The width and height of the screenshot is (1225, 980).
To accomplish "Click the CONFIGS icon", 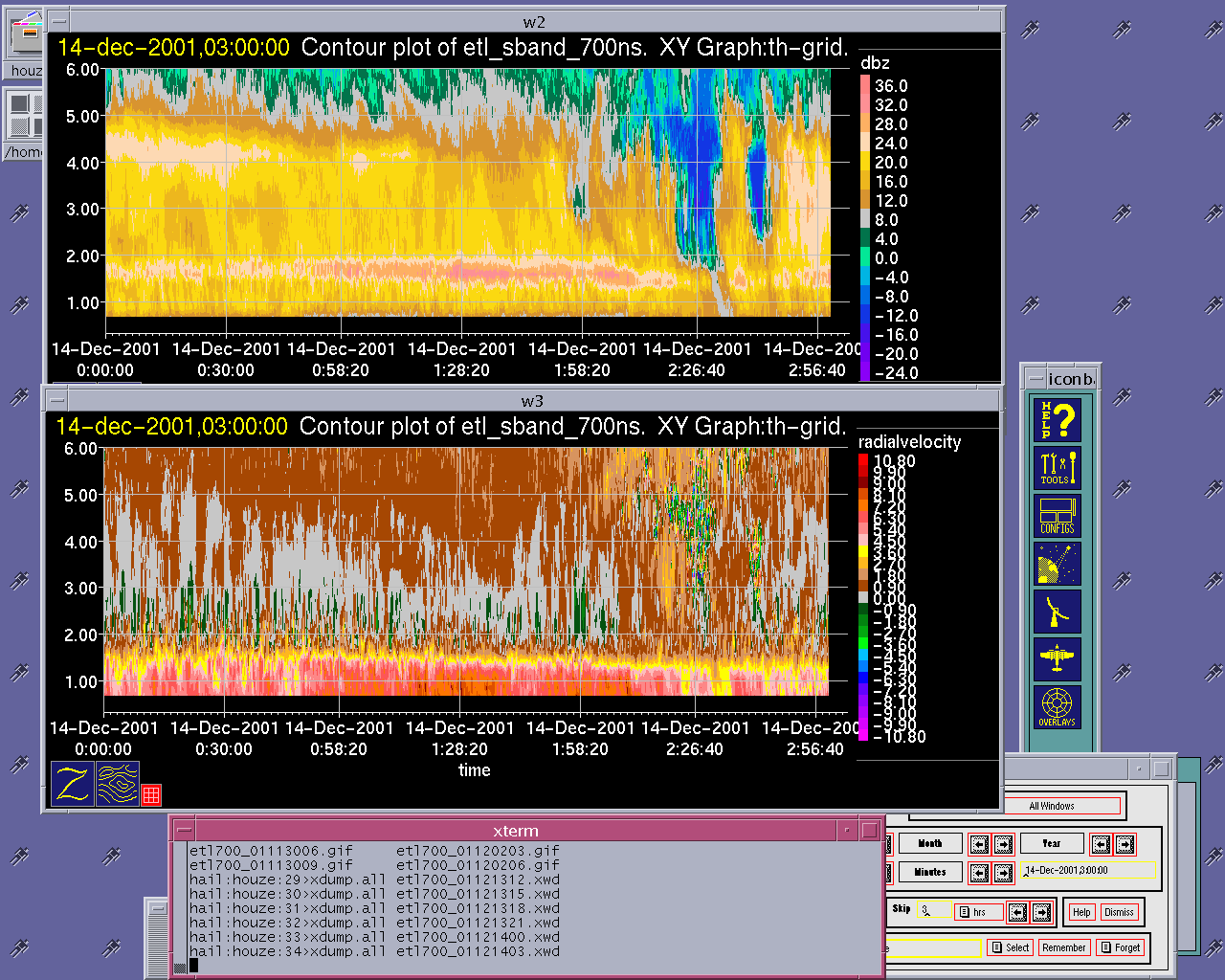I will pyautogui.click(x=1058, y=517).
